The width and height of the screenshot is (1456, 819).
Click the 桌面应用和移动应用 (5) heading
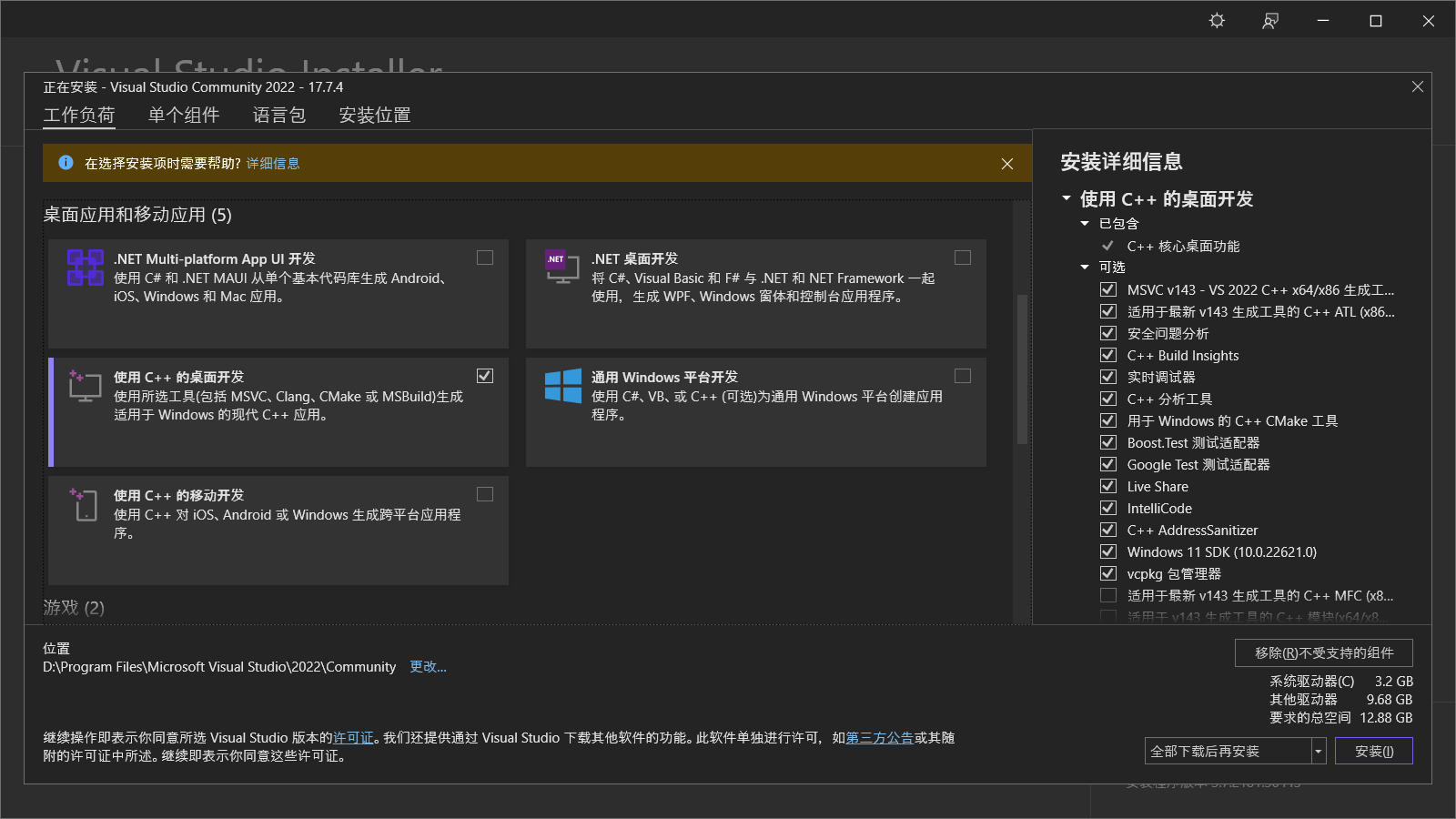coord(137,215)
